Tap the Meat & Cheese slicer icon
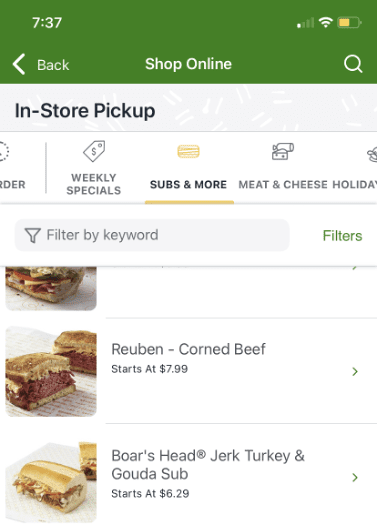This screenshot has width=378, height=524. coord(283,151)
